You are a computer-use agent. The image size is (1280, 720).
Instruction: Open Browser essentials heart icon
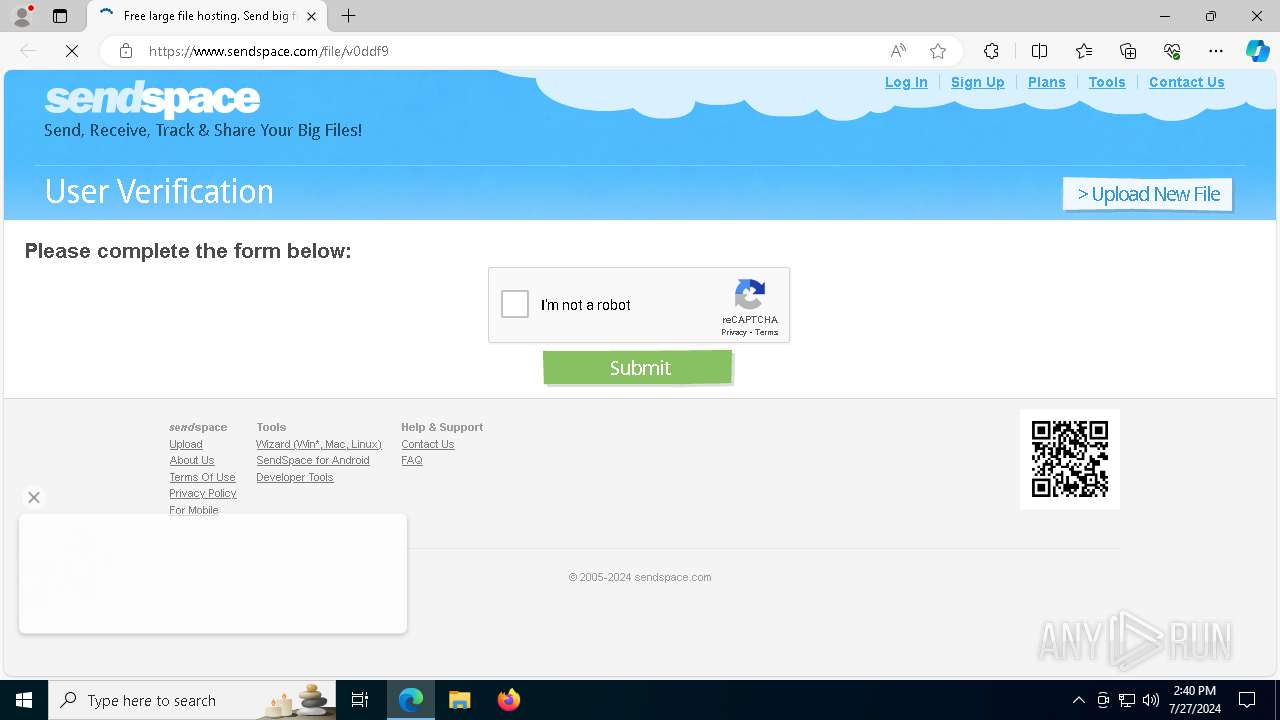tap(1172, 51)
